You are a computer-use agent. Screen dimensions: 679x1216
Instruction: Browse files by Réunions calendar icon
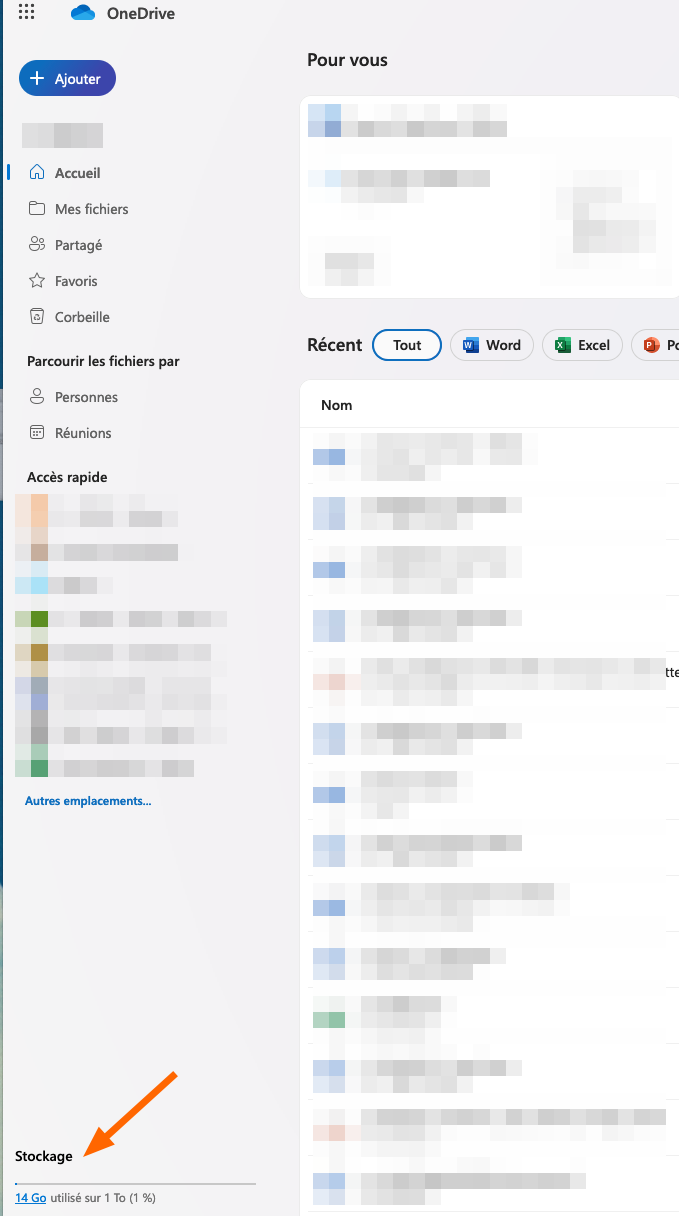(37, 433)
